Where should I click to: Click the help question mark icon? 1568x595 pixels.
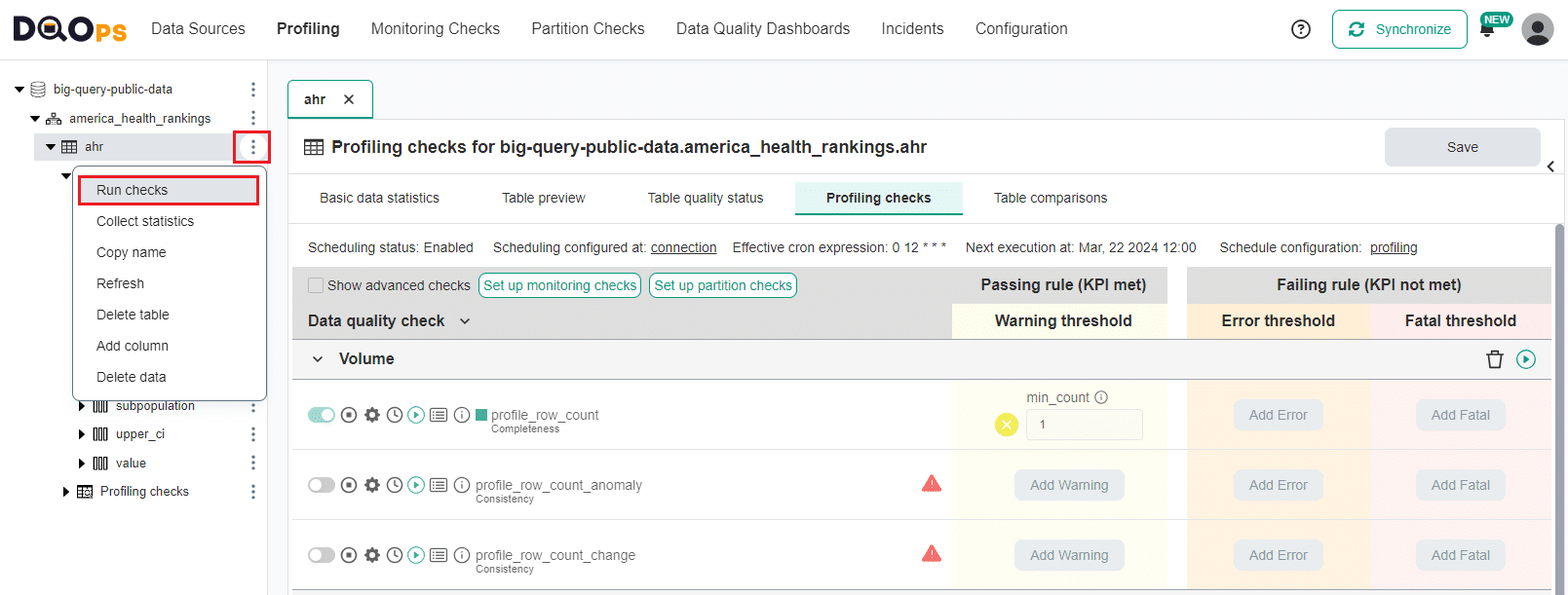(x=1300, y=29)
